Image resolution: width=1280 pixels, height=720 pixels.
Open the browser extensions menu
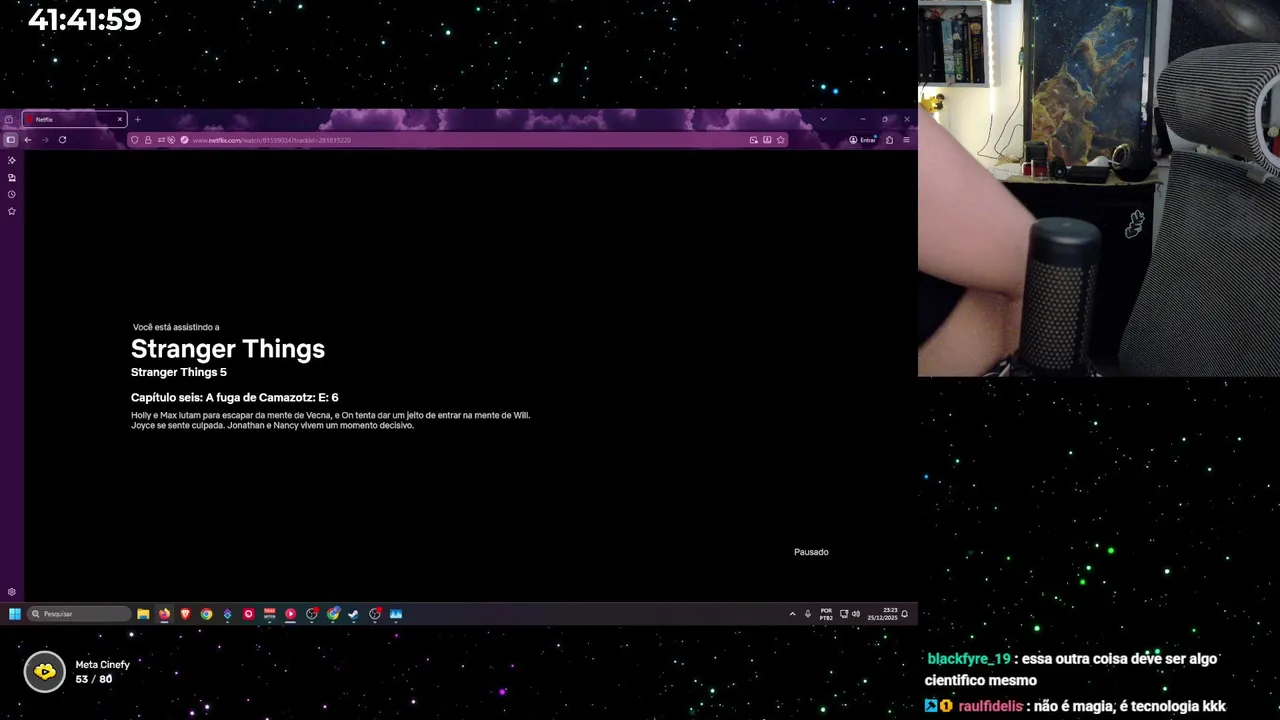(889, 140)
